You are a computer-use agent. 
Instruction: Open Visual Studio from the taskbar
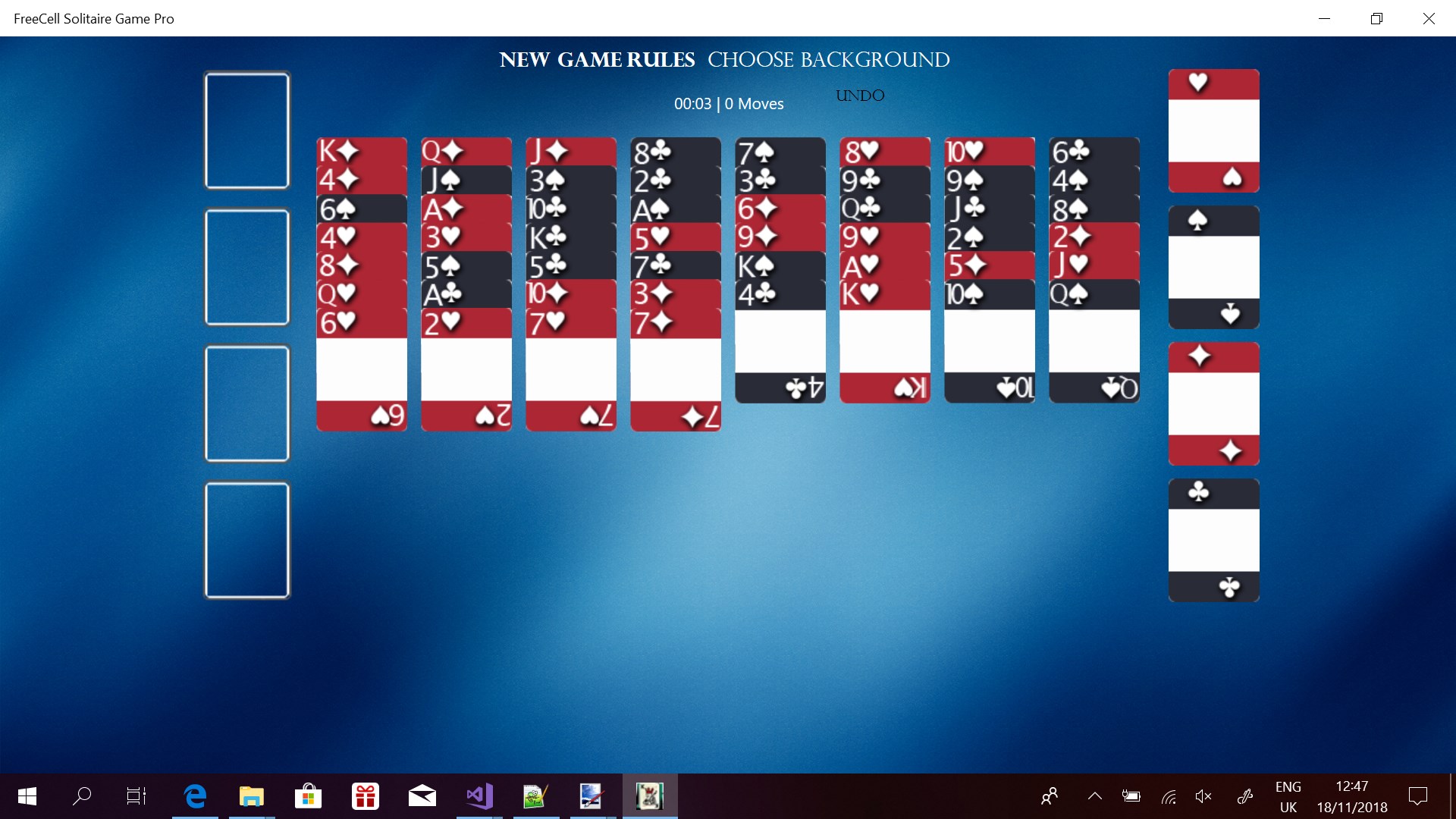tap(479, 796)
